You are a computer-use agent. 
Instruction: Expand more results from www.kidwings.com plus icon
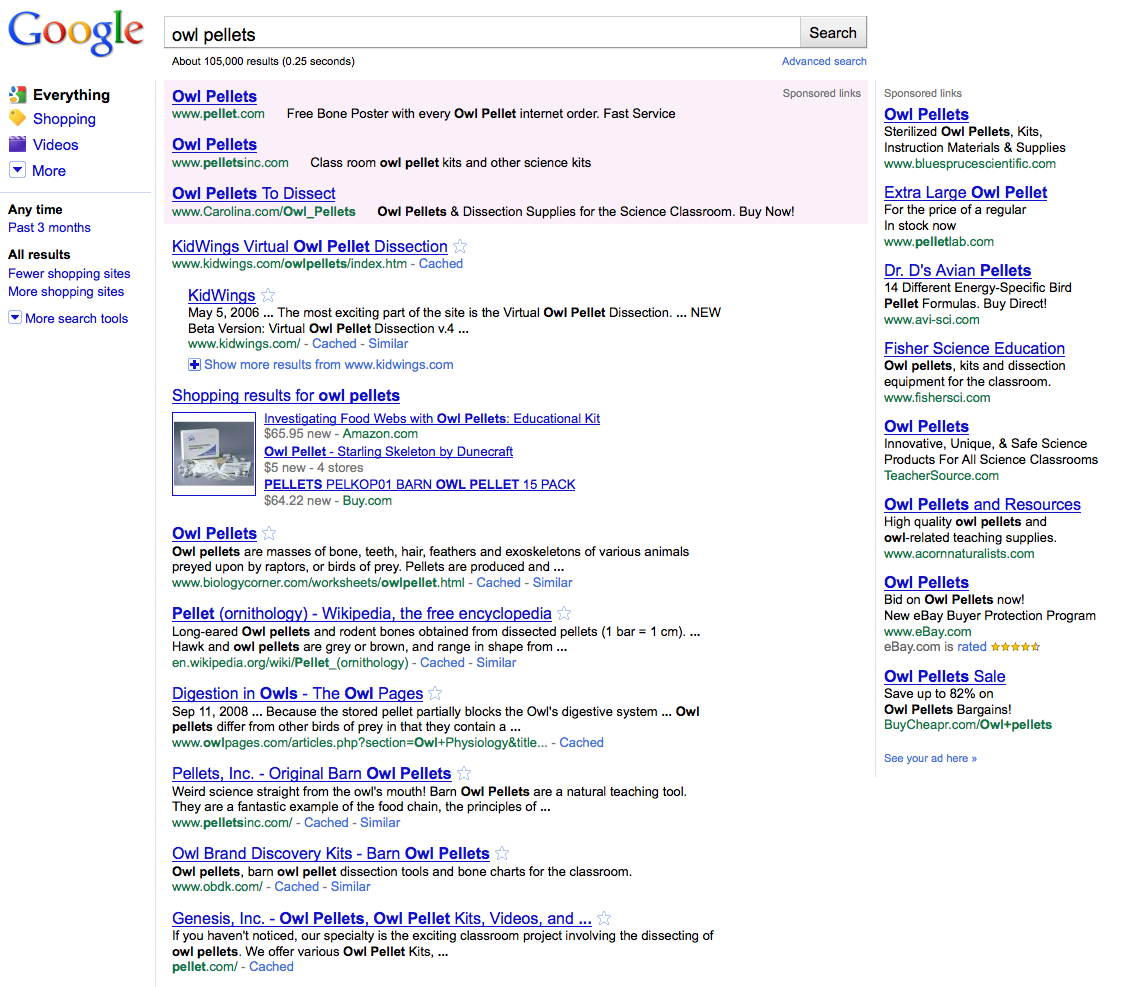[194, 365]
